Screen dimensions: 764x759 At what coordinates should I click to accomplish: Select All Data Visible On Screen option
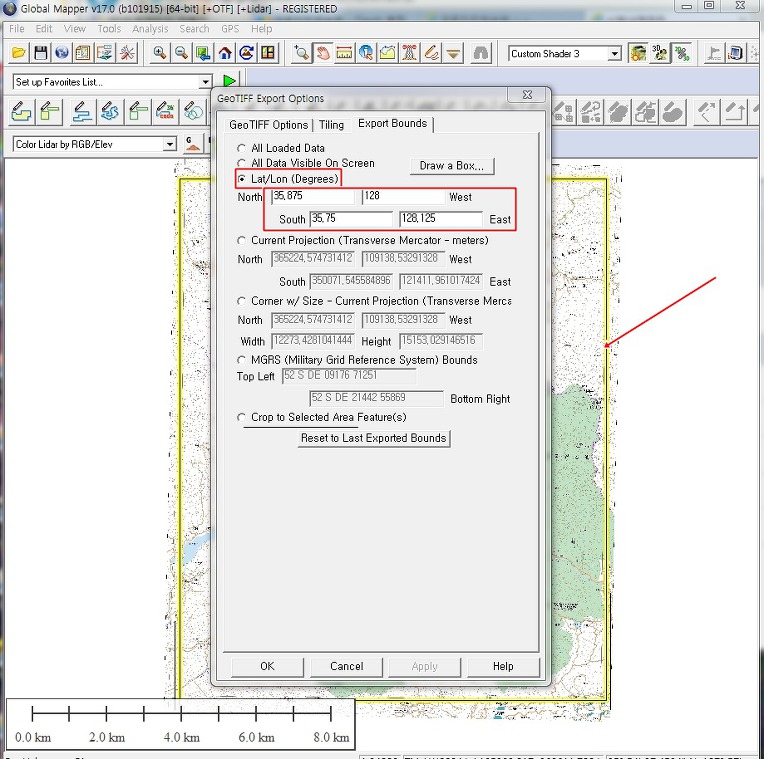click(242, 163)
